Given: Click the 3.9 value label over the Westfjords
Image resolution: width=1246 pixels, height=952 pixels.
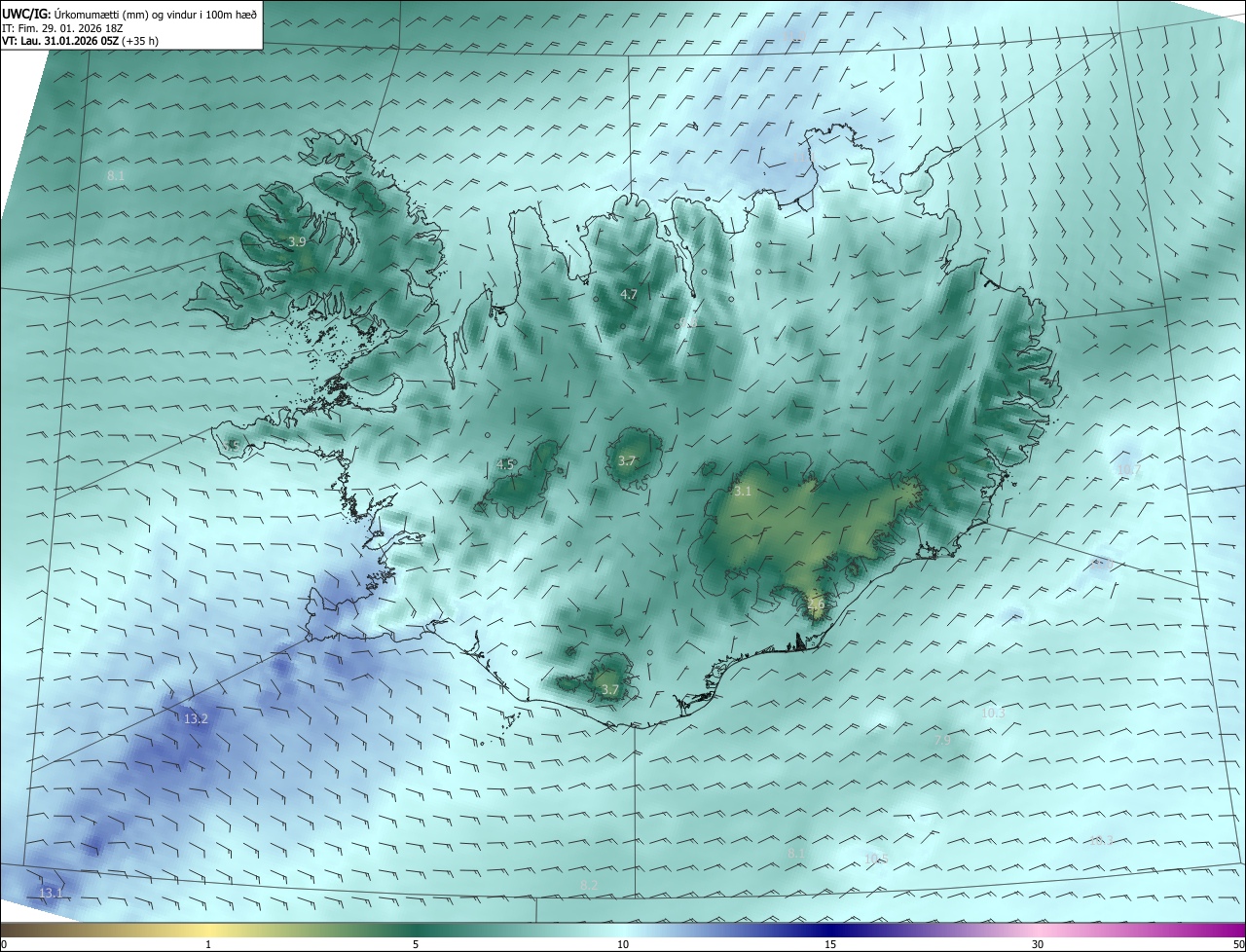Looking at the screenshot, I should [x=298, y=241].
